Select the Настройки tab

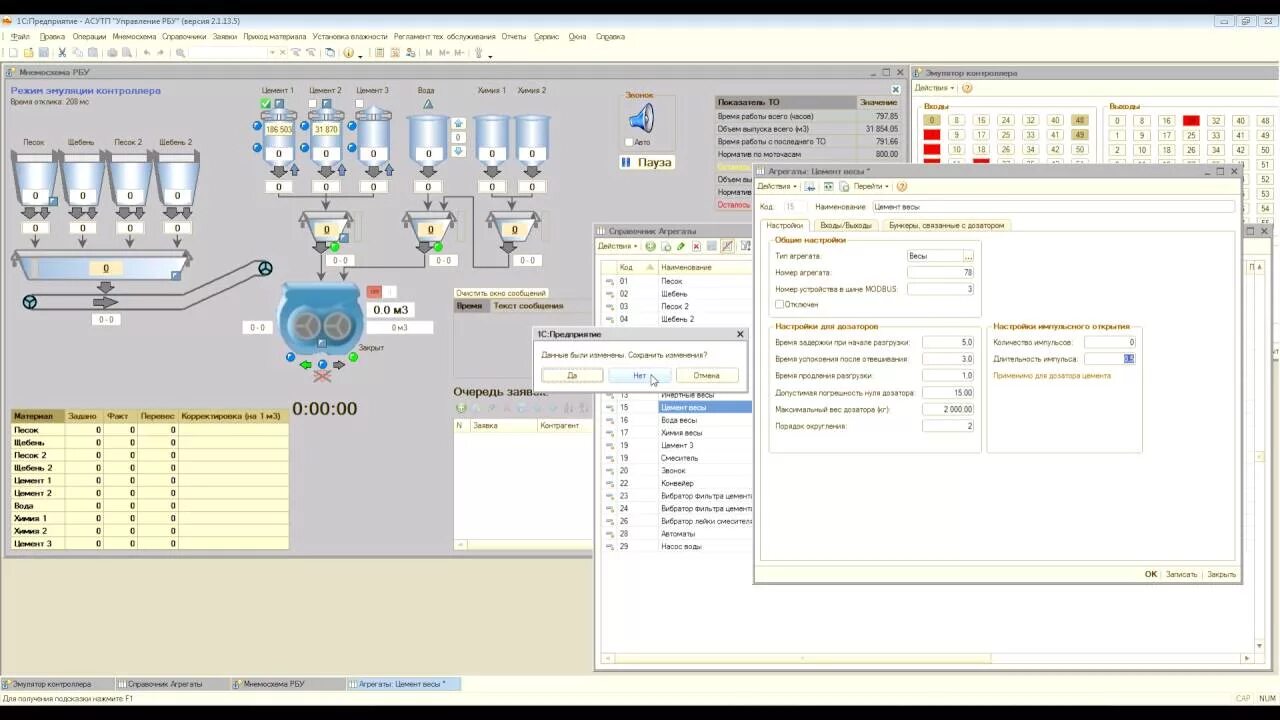785,225
